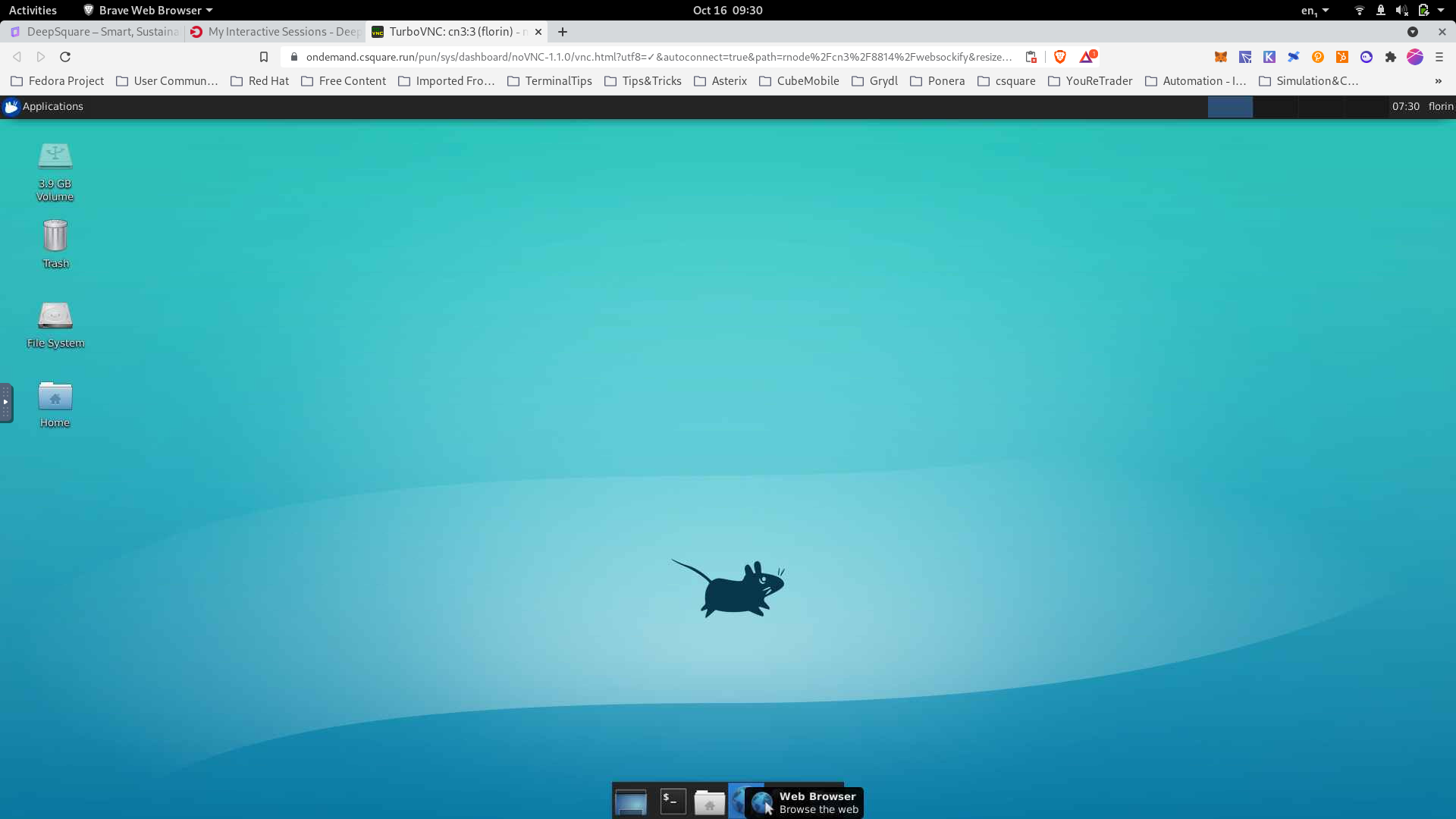
Task: Bookmark this page with the bookmark icon
Action: coord(264,57)
